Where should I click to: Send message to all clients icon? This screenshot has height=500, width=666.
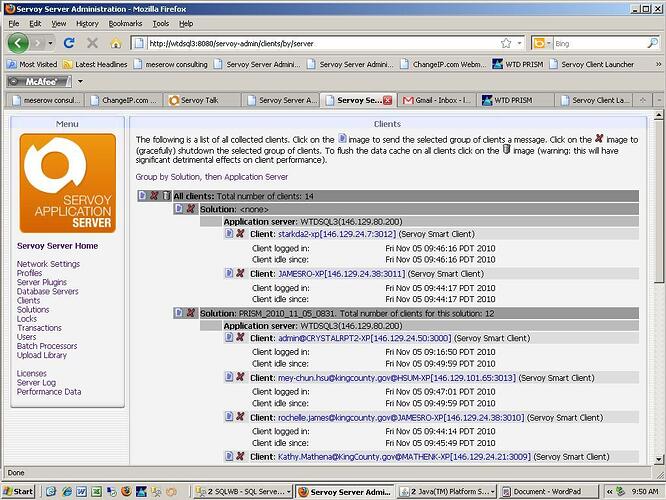[142, 195]
